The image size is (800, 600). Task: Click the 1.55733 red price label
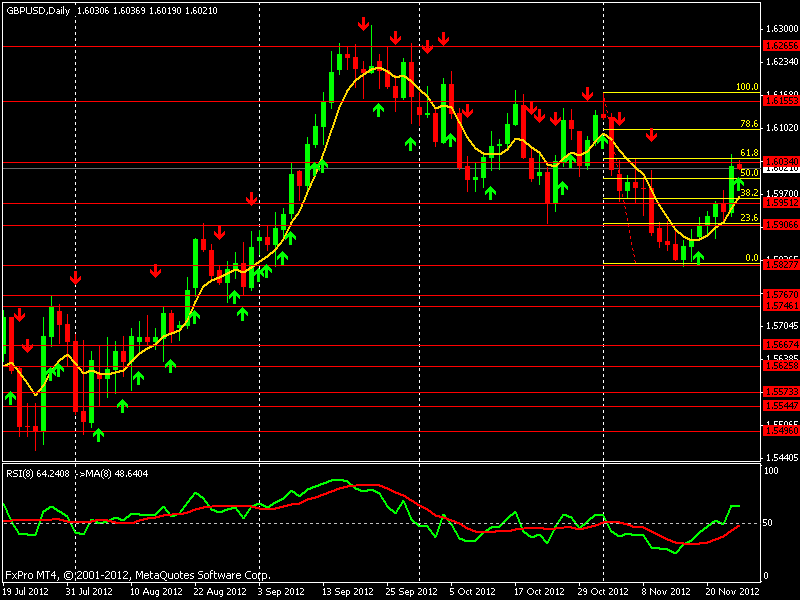click(781, 392)
